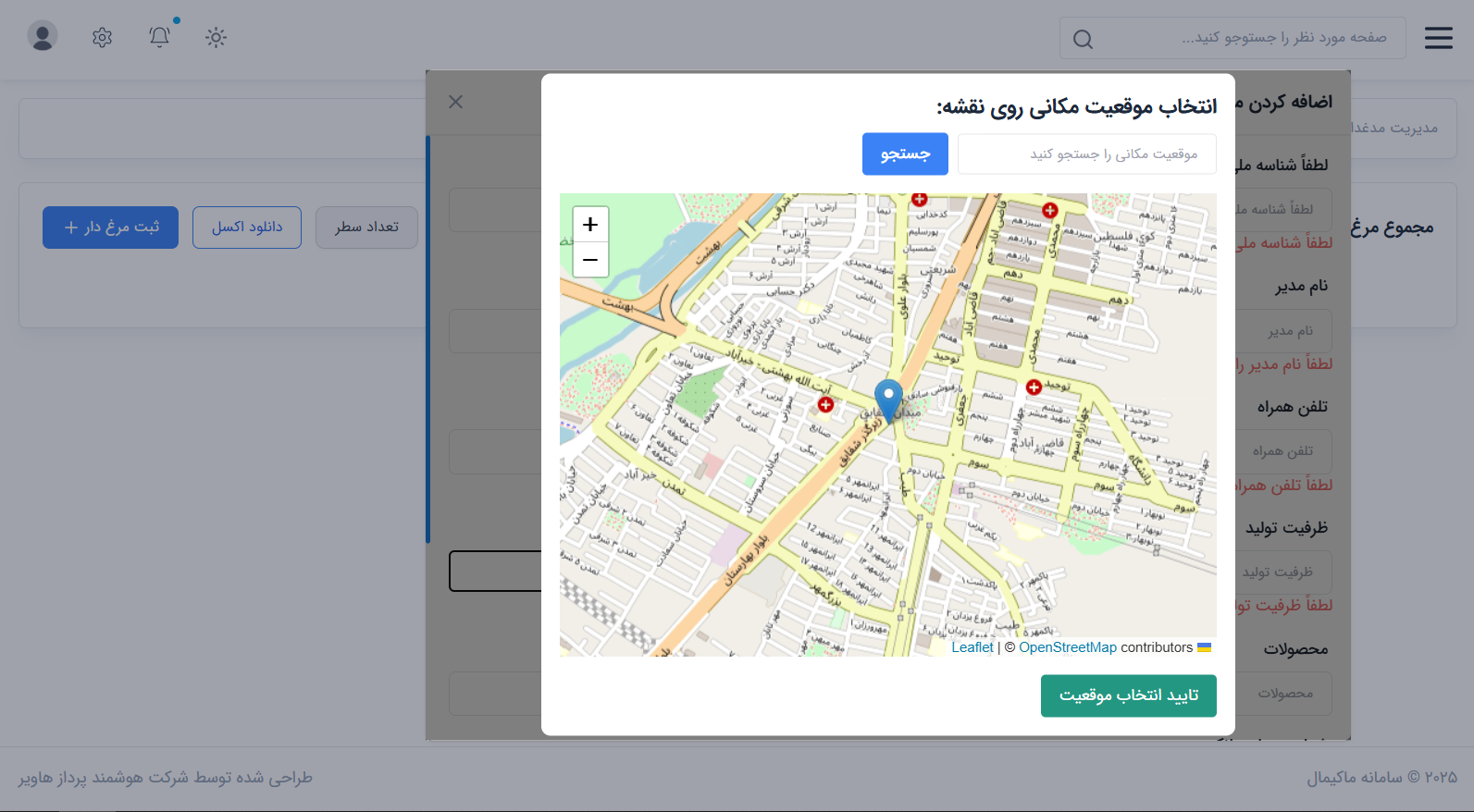Open the OpenStreetMap attribution link
The height and width of the screenshot is (812, 1474).
pyautogui.click(x=1068, y=647)
